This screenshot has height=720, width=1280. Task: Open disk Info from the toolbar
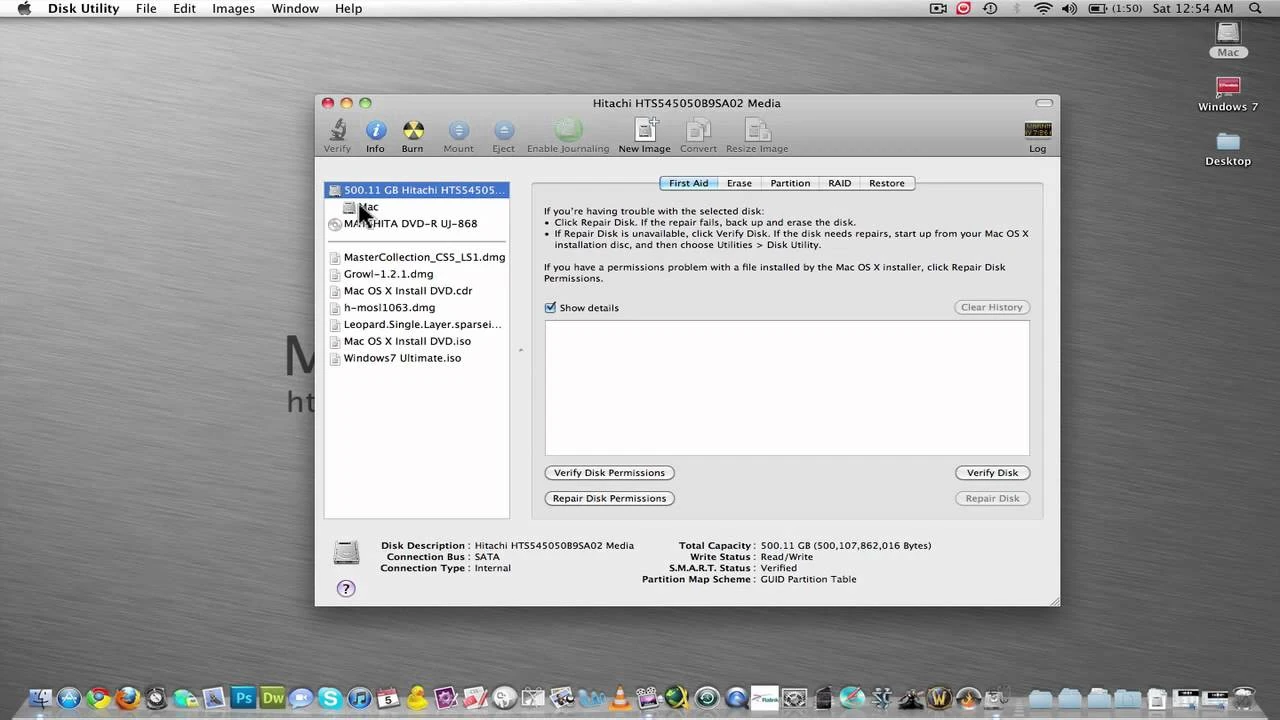tap(375, 130)
